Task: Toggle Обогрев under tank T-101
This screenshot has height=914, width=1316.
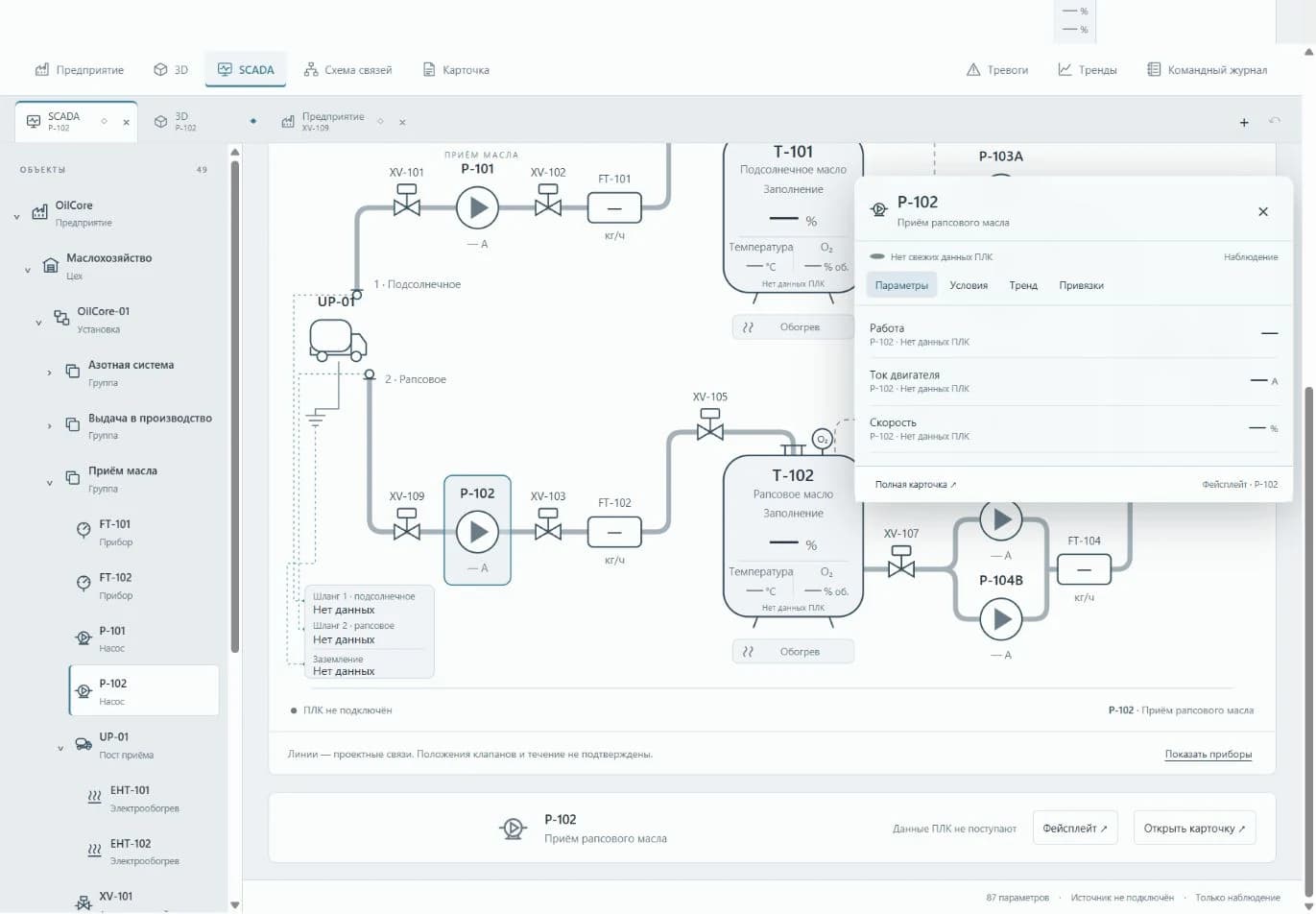Action: (793, 327)
